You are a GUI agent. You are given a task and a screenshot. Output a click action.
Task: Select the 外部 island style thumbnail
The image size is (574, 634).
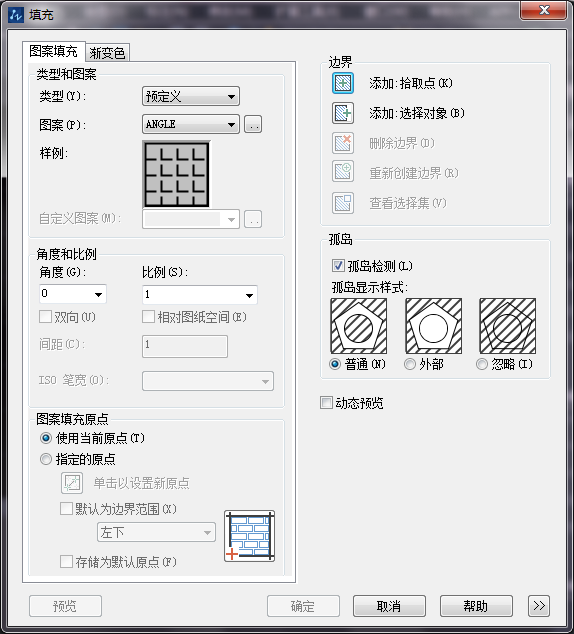pos(433,326)
